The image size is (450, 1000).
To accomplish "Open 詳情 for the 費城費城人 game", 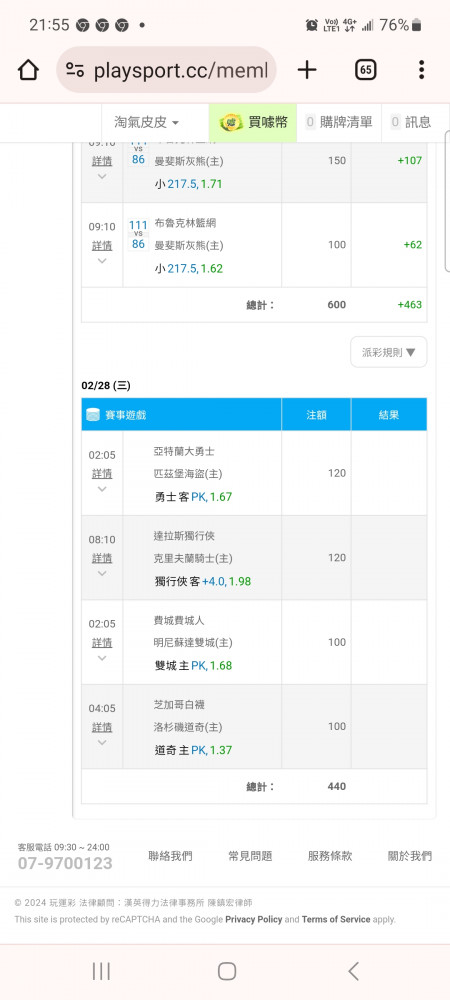I will click(102, 643).
